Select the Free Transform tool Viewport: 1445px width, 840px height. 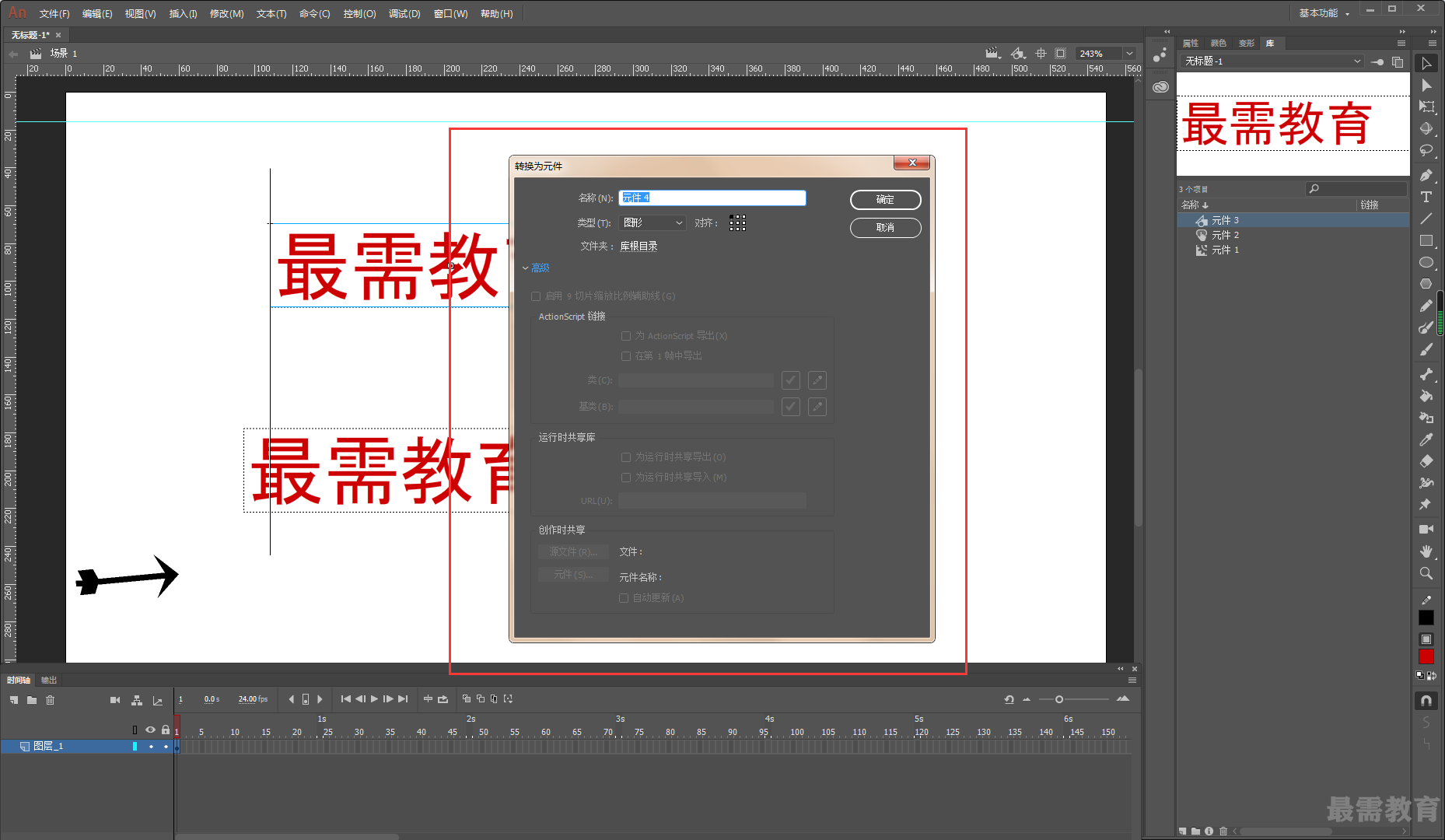point(1426,107)
